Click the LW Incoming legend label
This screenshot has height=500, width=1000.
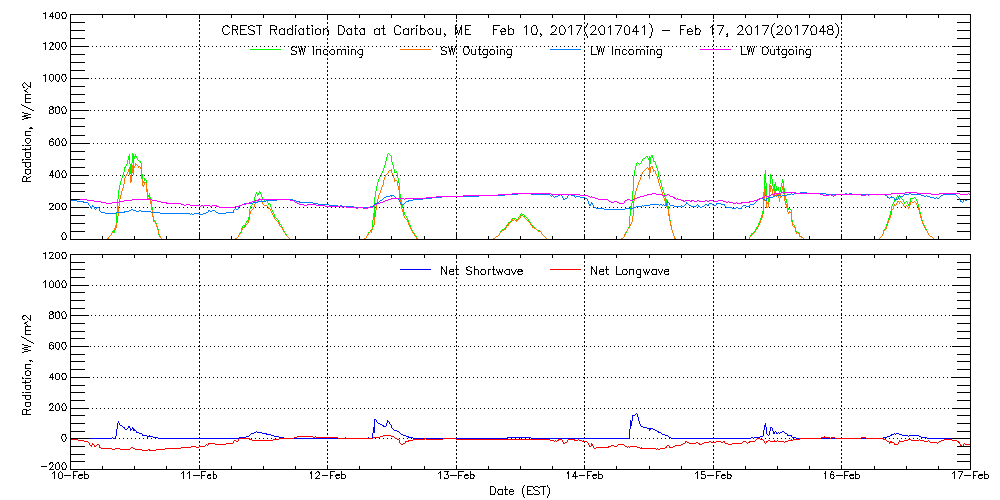626,51
